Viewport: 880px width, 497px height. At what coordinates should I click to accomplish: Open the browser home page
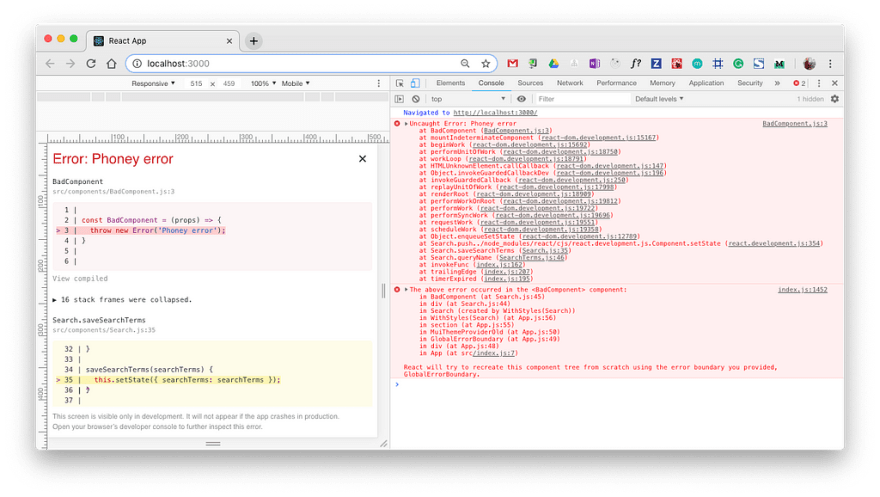coord(111,63)
